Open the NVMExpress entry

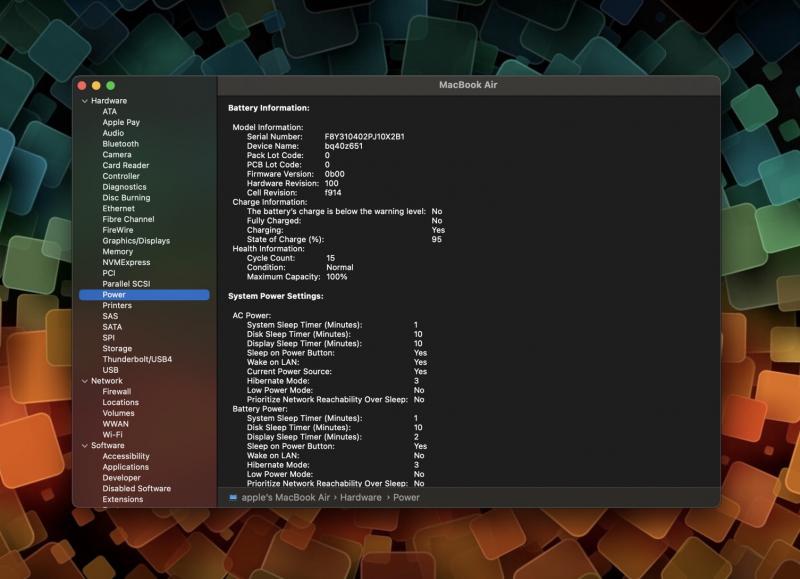click(126, 262)
